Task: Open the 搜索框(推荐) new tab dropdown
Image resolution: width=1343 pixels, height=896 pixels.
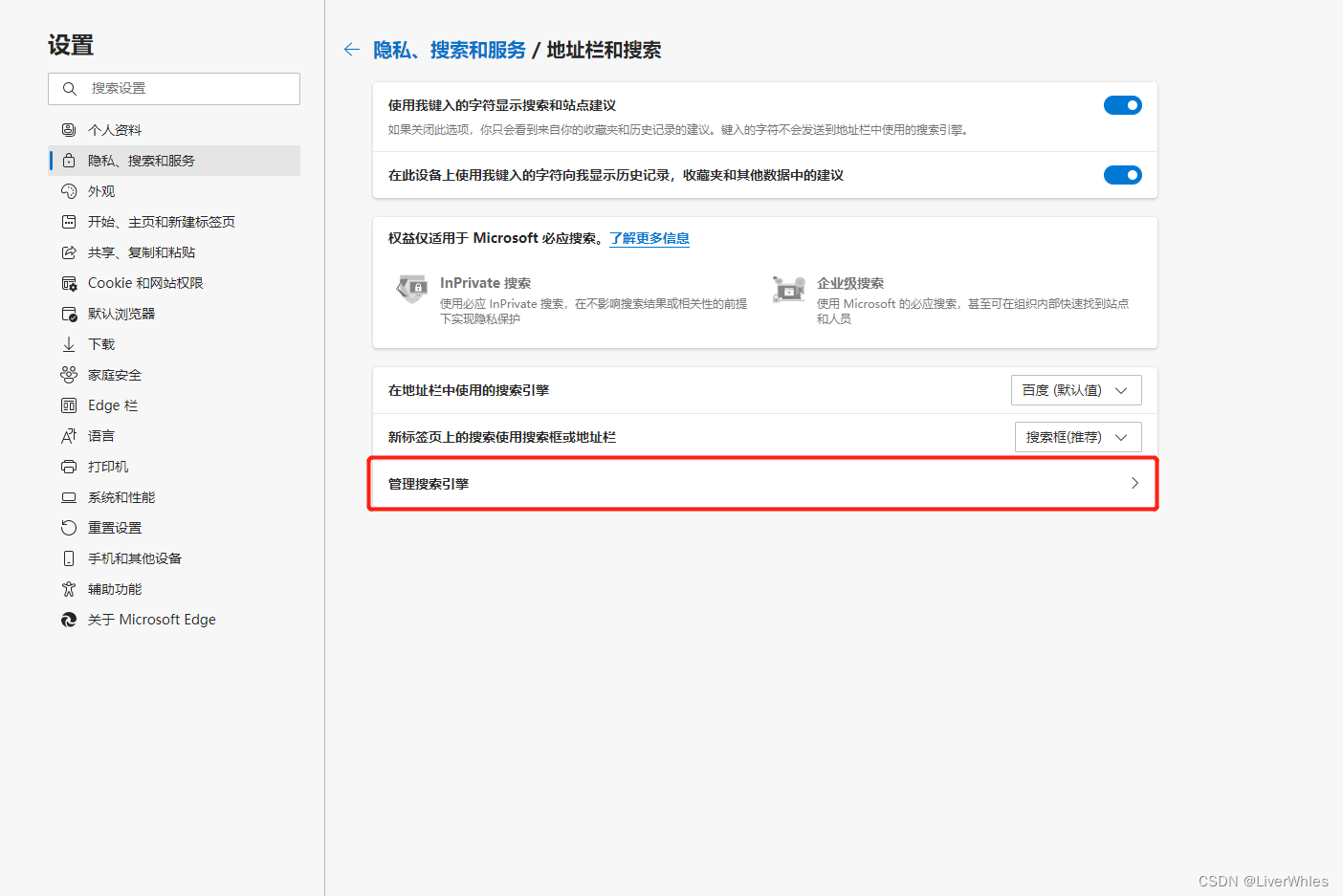Action: 1078,437
